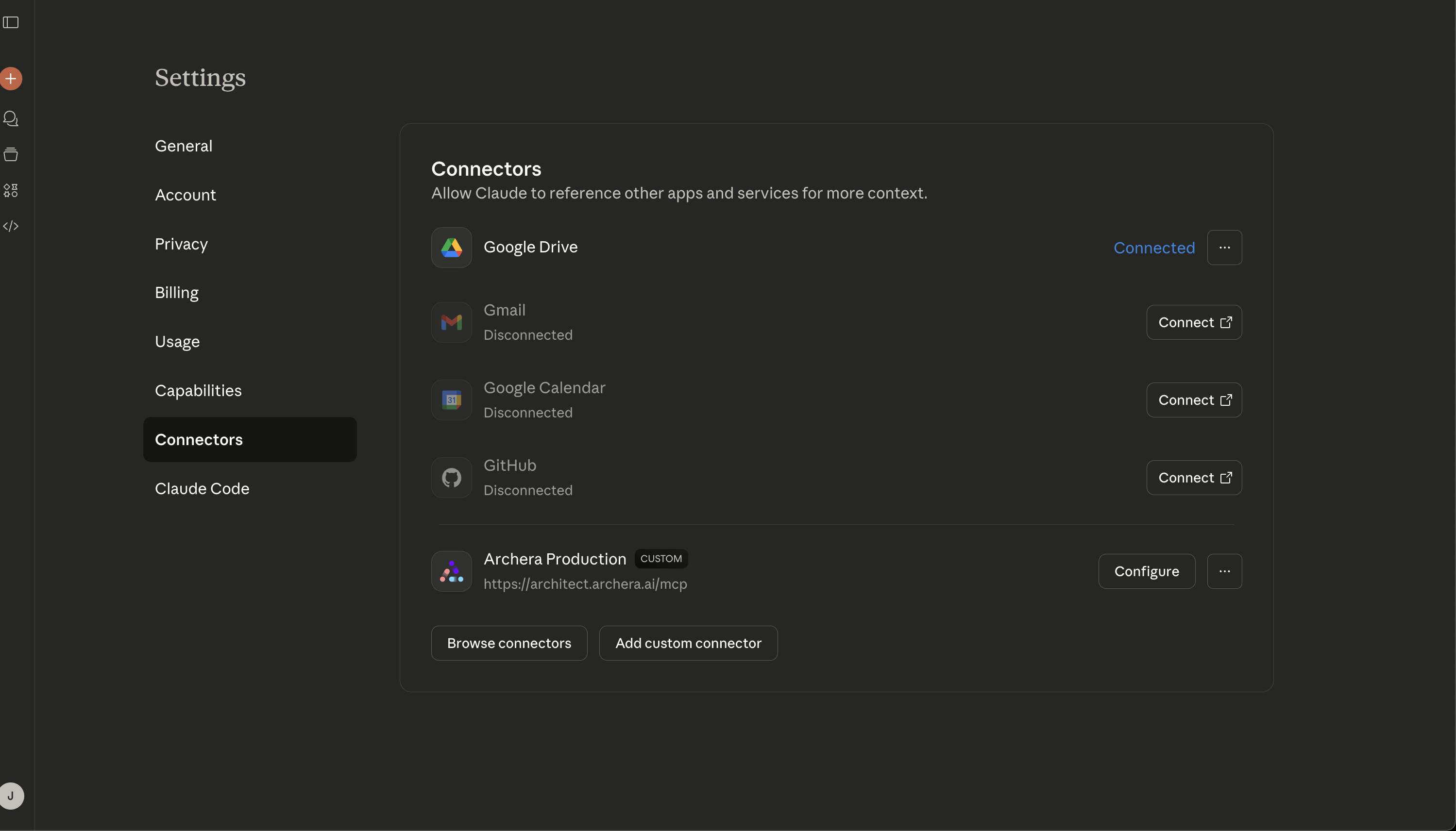Open the Archera Production options menu
This screenshot has width=1456, height=831.
pos(1224,571)
